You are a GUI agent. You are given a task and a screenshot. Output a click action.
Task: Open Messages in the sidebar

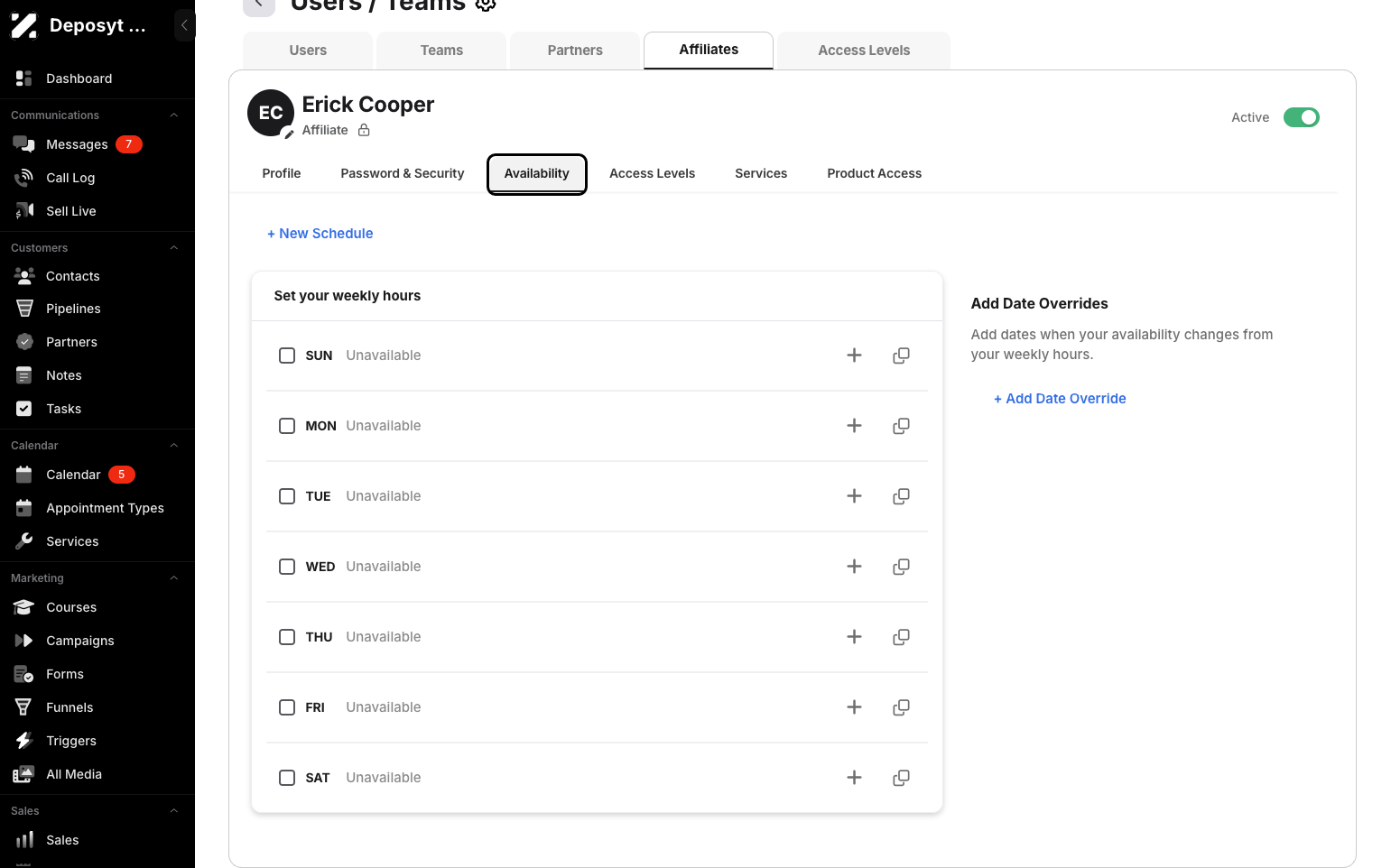(x=78, y=144)
